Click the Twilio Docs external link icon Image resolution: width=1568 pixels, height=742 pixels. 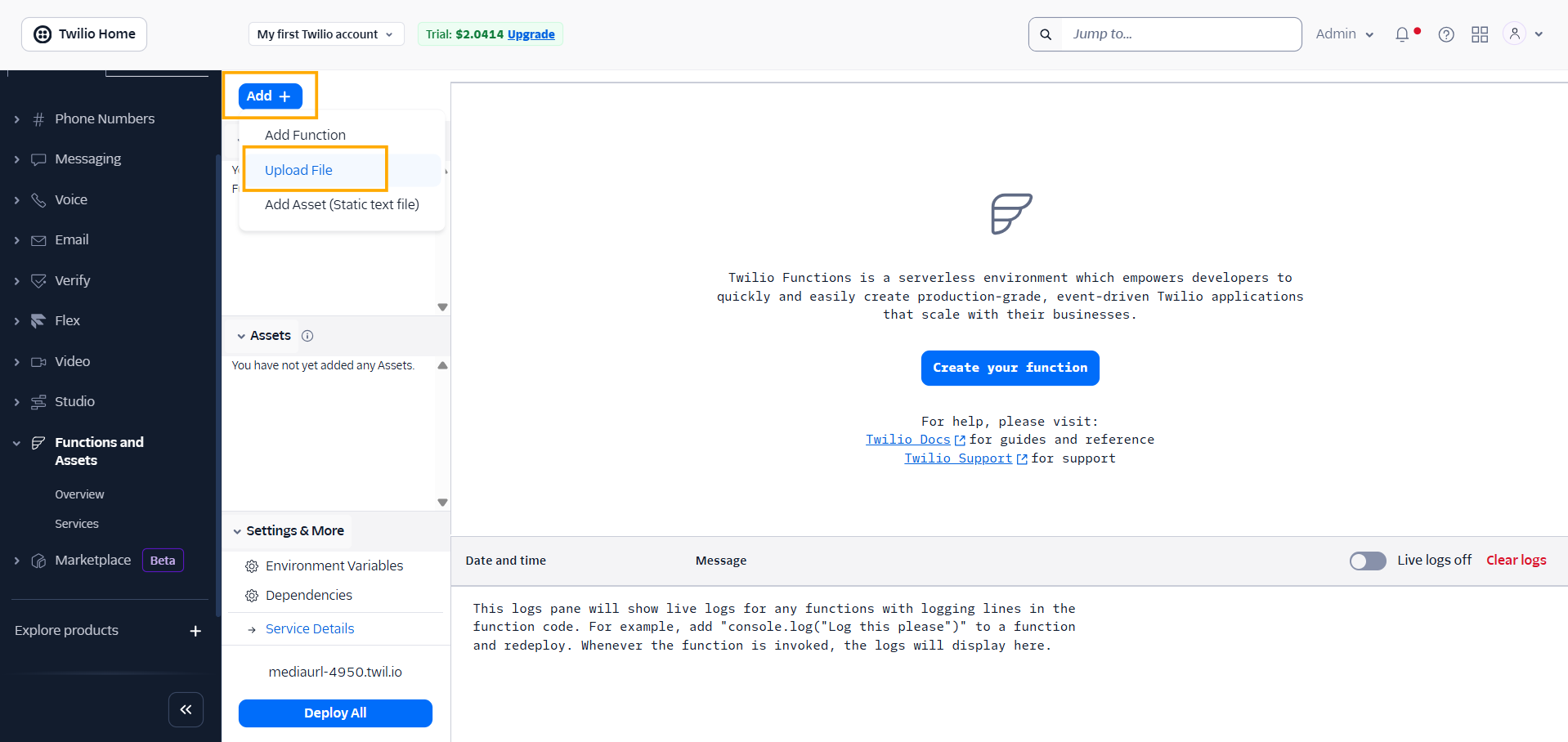point(960,440)
